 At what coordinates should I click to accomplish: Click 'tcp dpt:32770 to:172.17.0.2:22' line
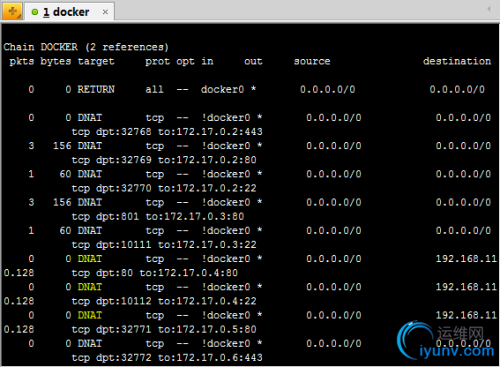tap(164, 188)
